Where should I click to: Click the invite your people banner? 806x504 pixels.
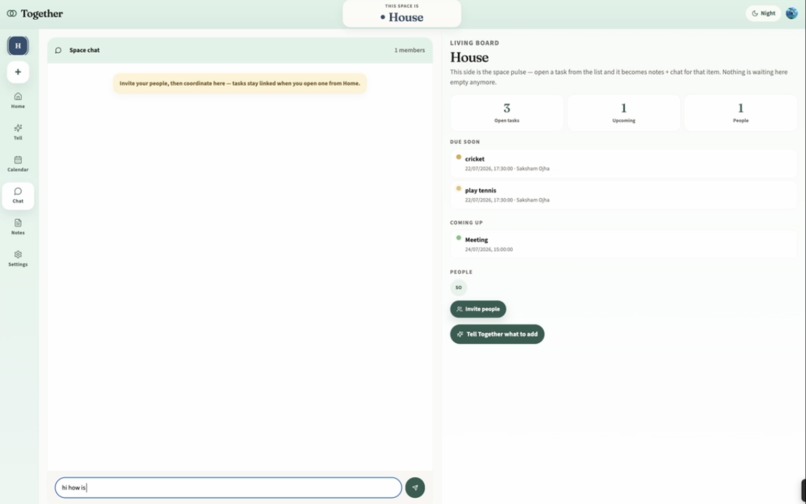240,83
